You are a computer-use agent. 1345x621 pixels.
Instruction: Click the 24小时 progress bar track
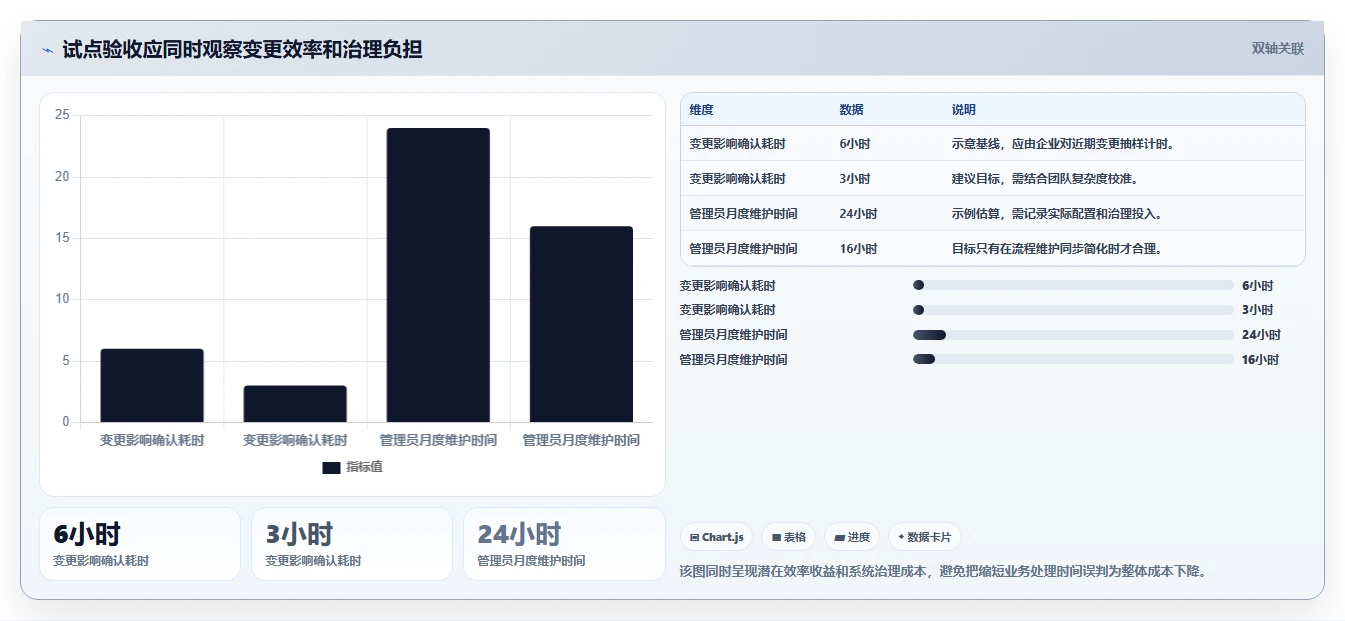(x=1073, y=335)
